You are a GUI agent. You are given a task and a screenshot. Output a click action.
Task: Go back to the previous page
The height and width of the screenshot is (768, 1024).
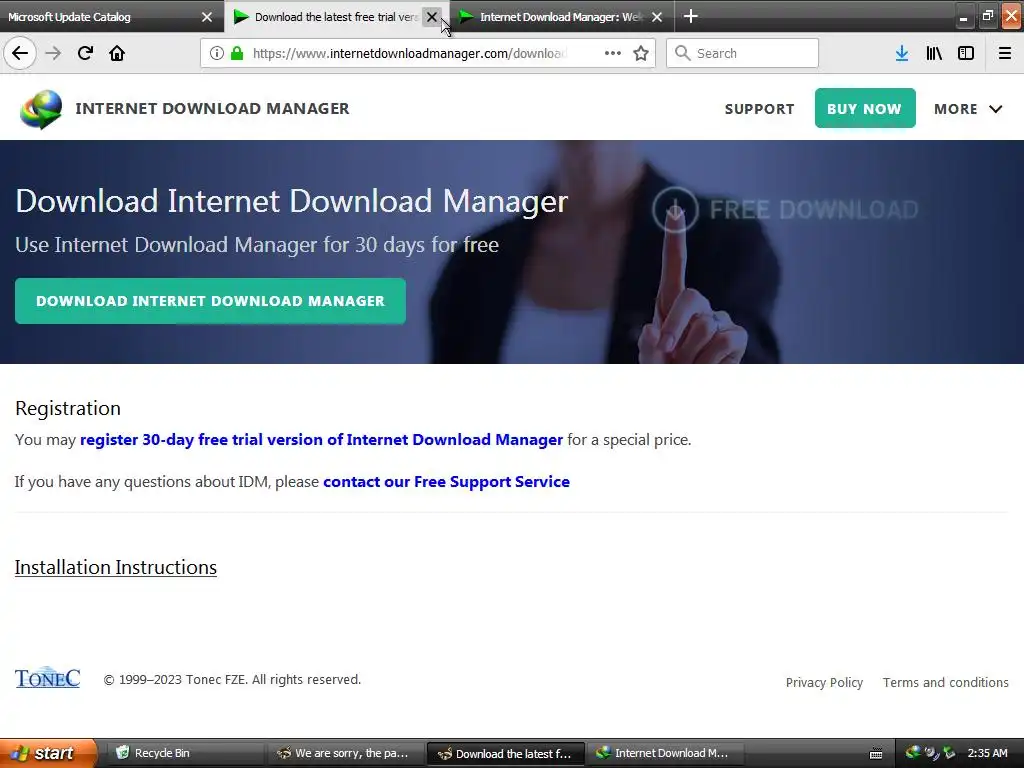point(20,54)
